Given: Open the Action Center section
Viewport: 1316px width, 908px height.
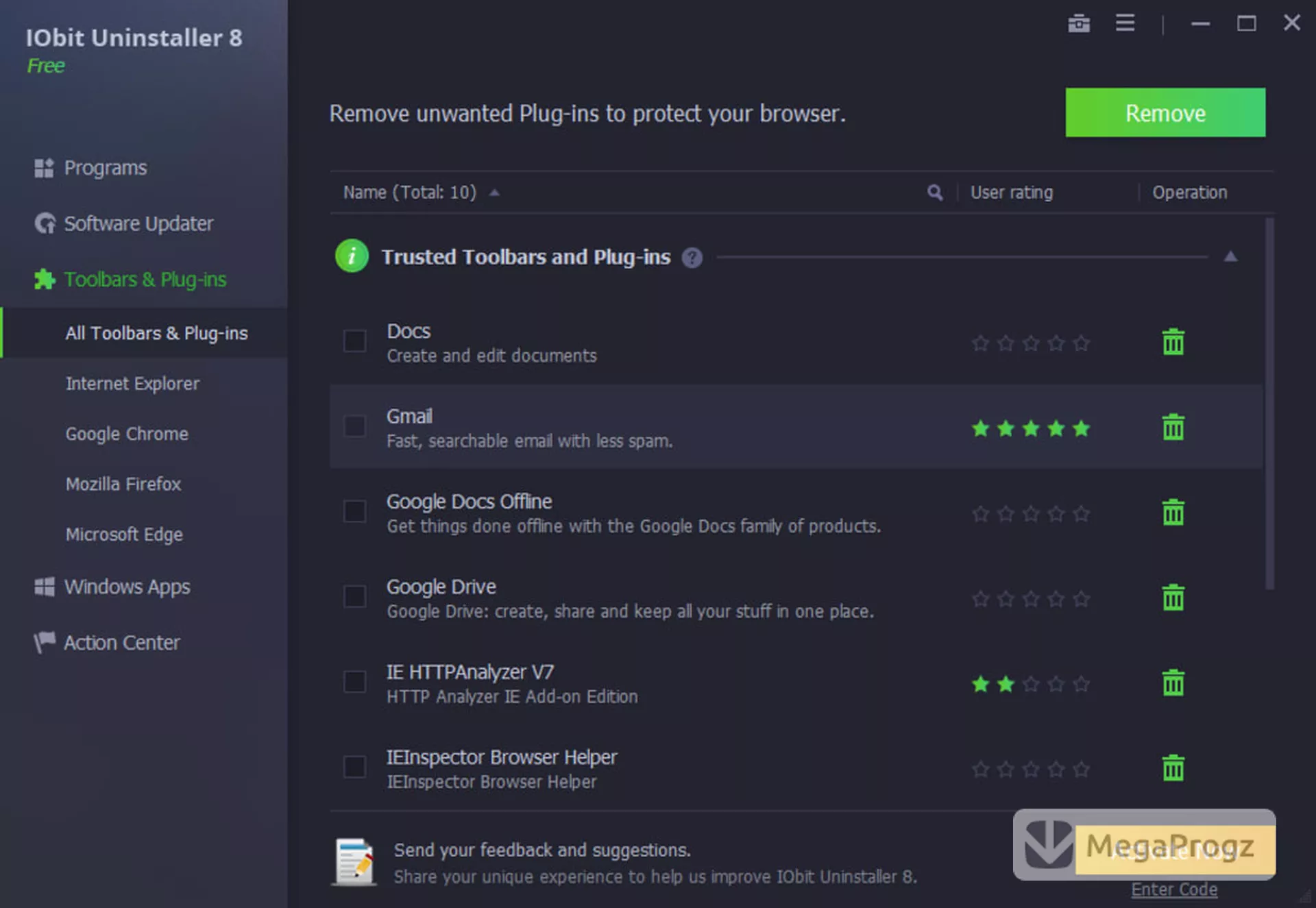Looking at the screenshot, I should click(122, 643).
